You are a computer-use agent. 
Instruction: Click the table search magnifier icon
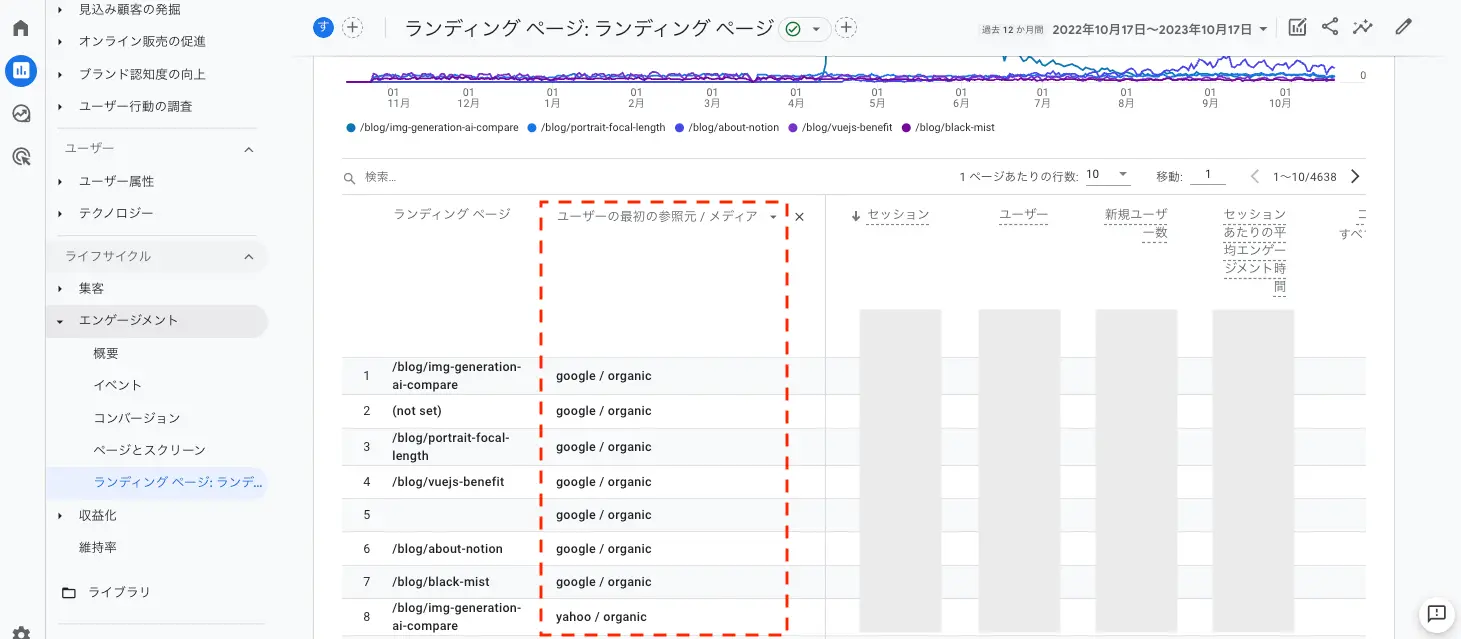(x=350, y=178)
